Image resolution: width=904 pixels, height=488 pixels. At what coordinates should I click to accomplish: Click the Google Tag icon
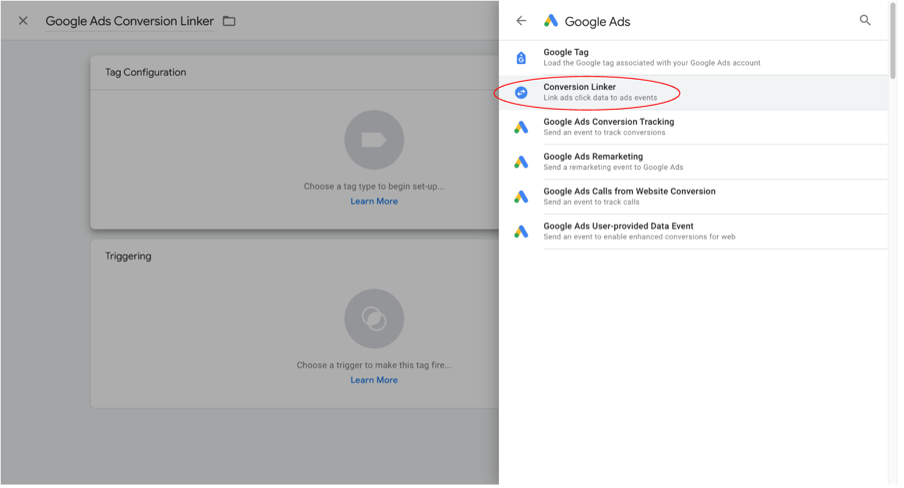click(521, 58)
